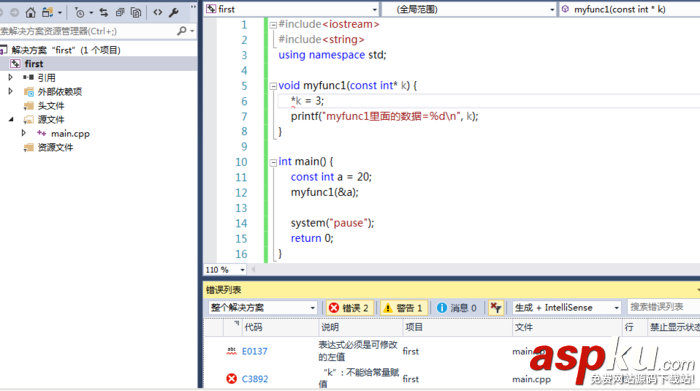The image size is (700, 391).
Task: Click the show all files icon
Action: click(136, 12)
